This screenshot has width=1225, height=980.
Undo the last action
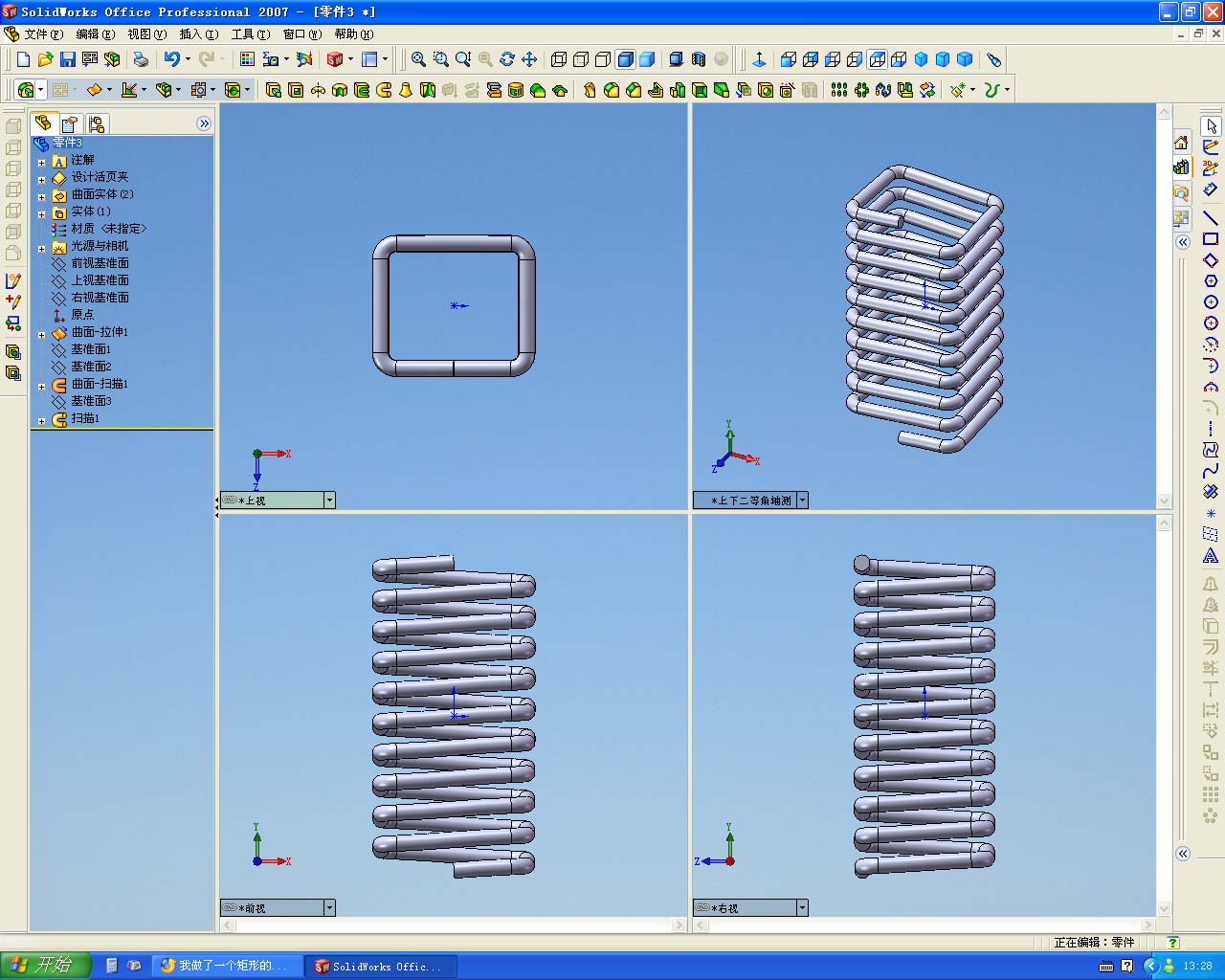coord(171,59)
